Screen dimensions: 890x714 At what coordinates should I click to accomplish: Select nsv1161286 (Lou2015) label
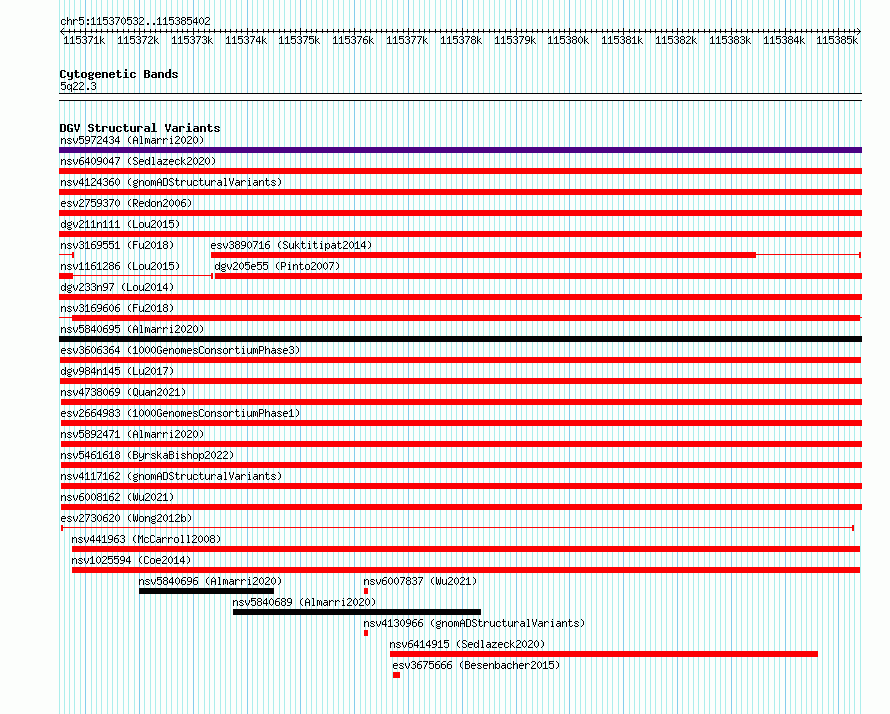click(120, 266)
